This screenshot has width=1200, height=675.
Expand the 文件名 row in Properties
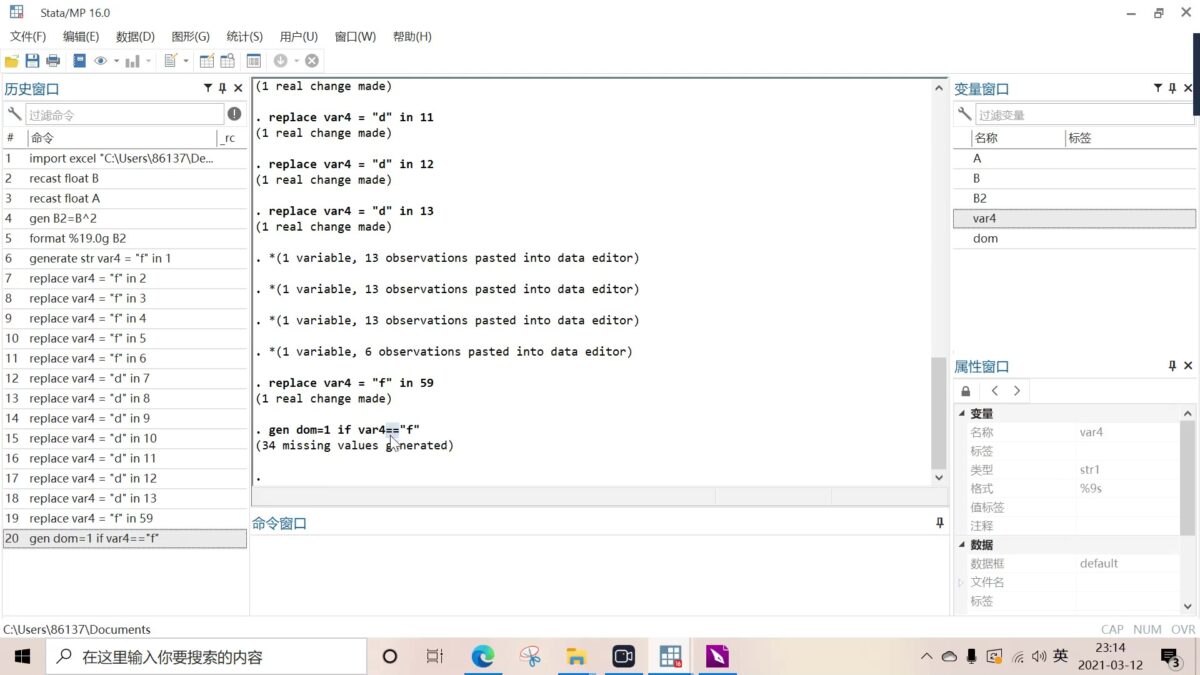coord(962,582)
